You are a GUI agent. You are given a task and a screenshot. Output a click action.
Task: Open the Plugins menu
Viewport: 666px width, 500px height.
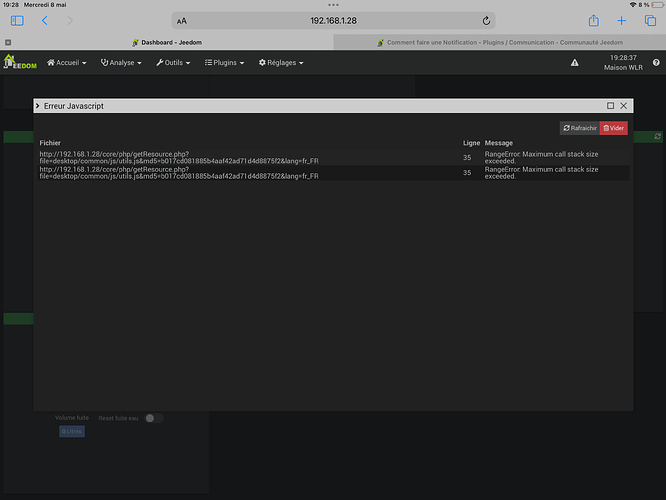(225, 62)
